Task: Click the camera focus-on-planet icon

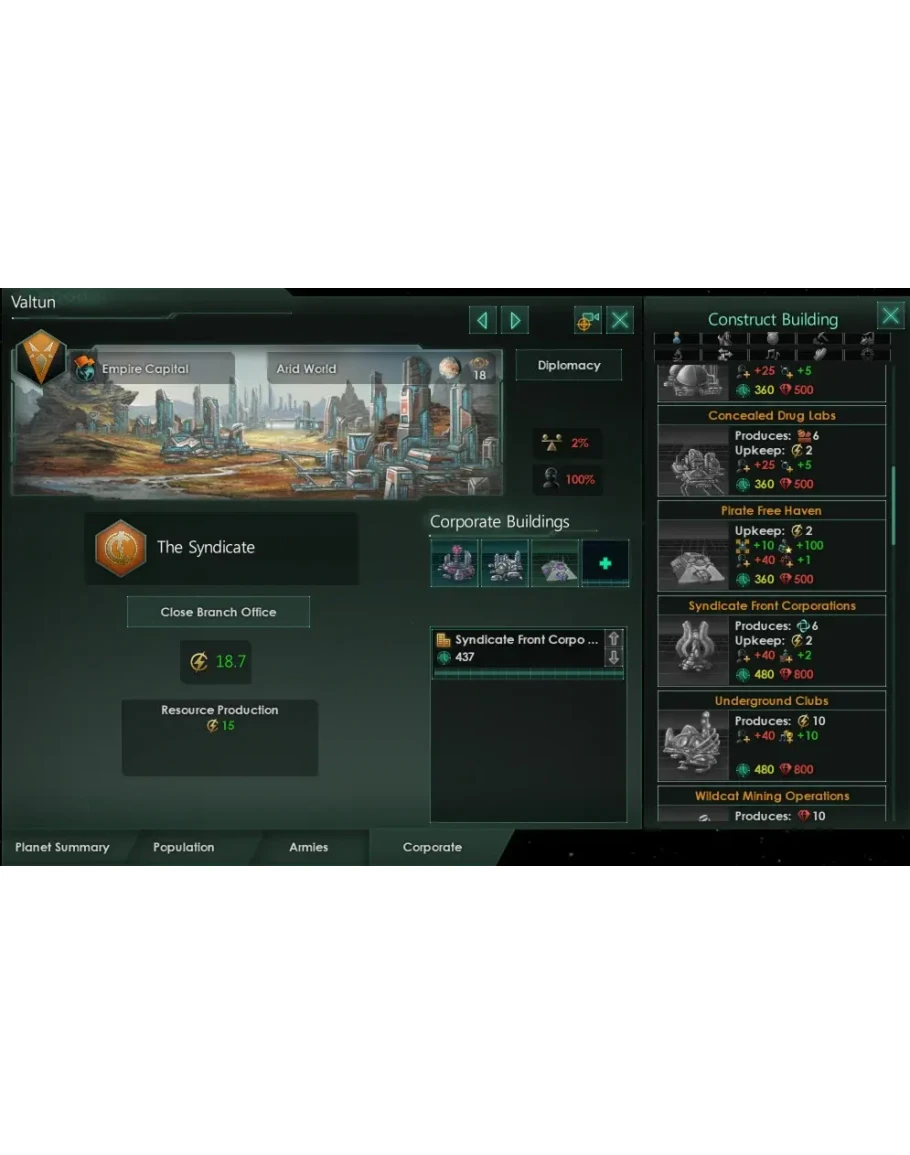Action: pos(587,320)
